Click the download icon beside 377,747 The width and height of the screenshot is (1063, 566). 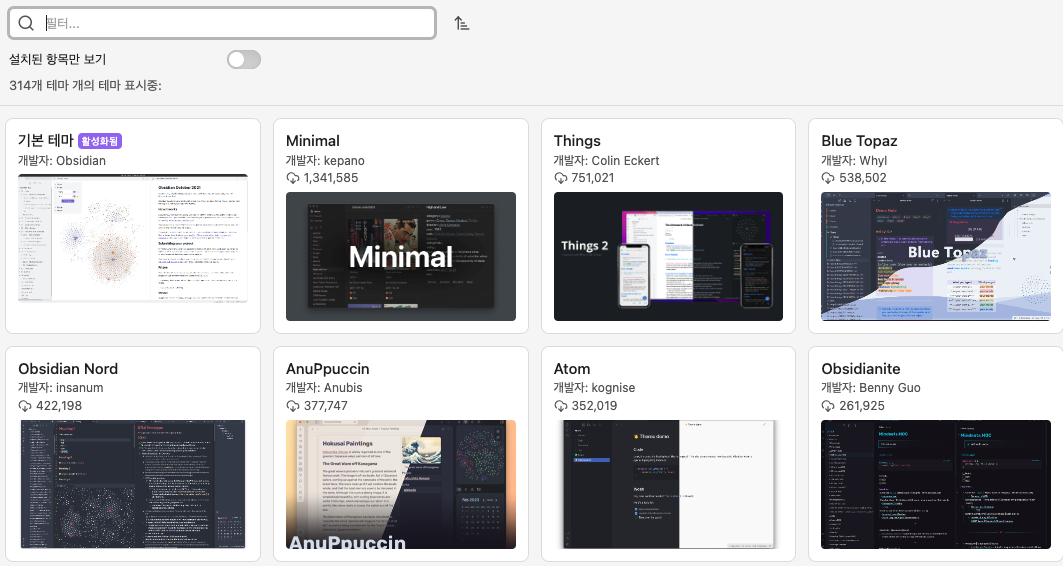[x=293, y=406]
